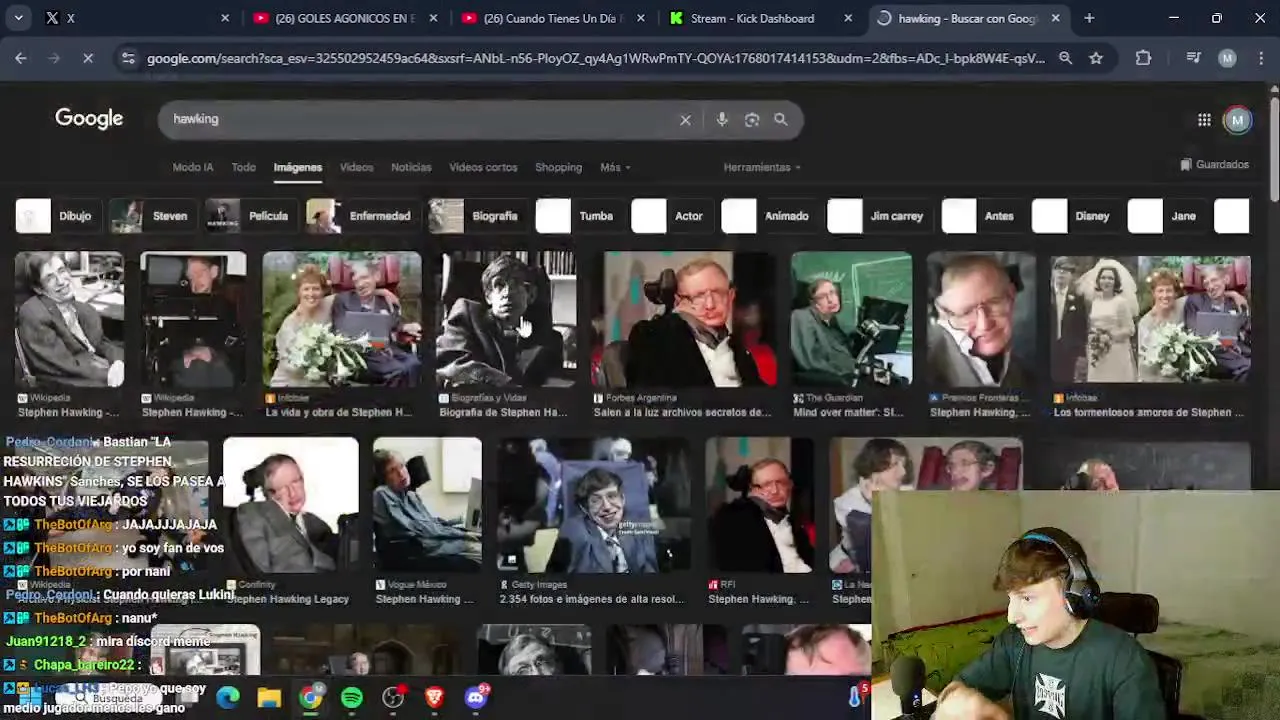Start voice search with the microphone icon
This screenshot has height=720, width=1280.
(x=722, y=120)
